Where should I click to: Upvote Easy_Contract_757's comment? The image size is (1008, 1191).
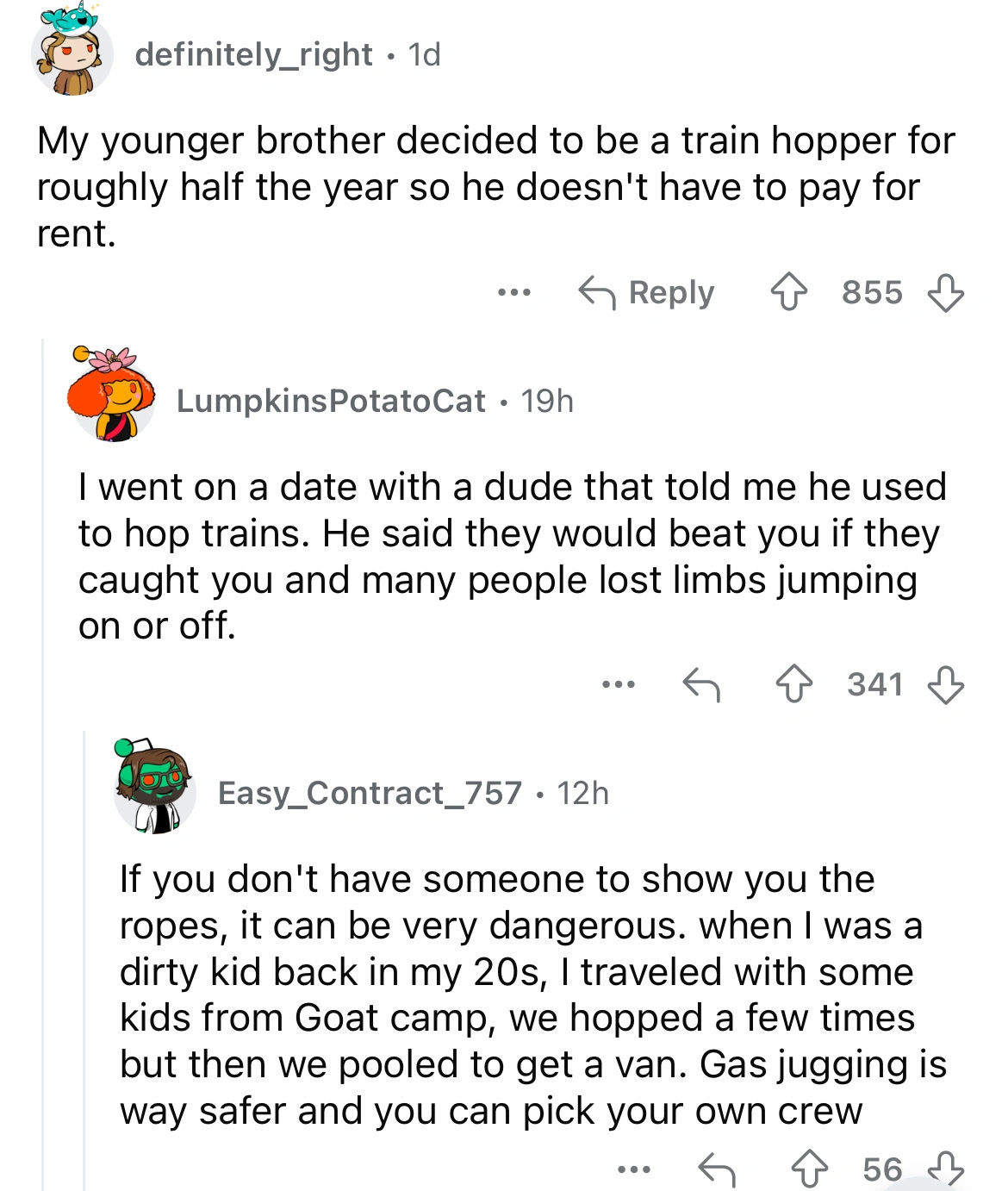pos(809,1169)
